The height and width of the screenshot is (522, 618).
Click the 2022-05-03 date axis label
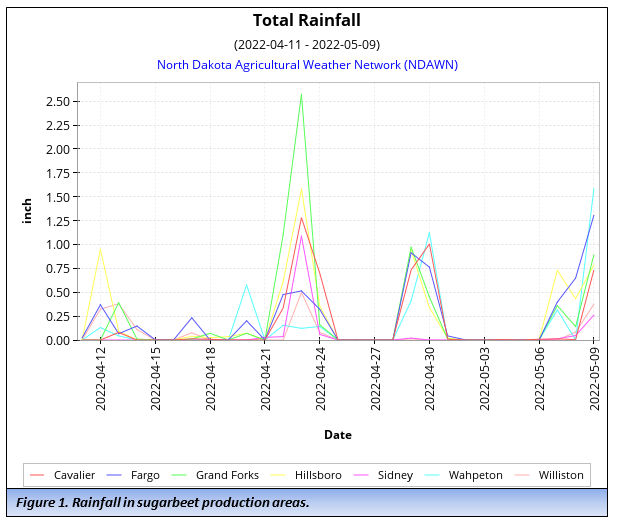pos(484,379)
